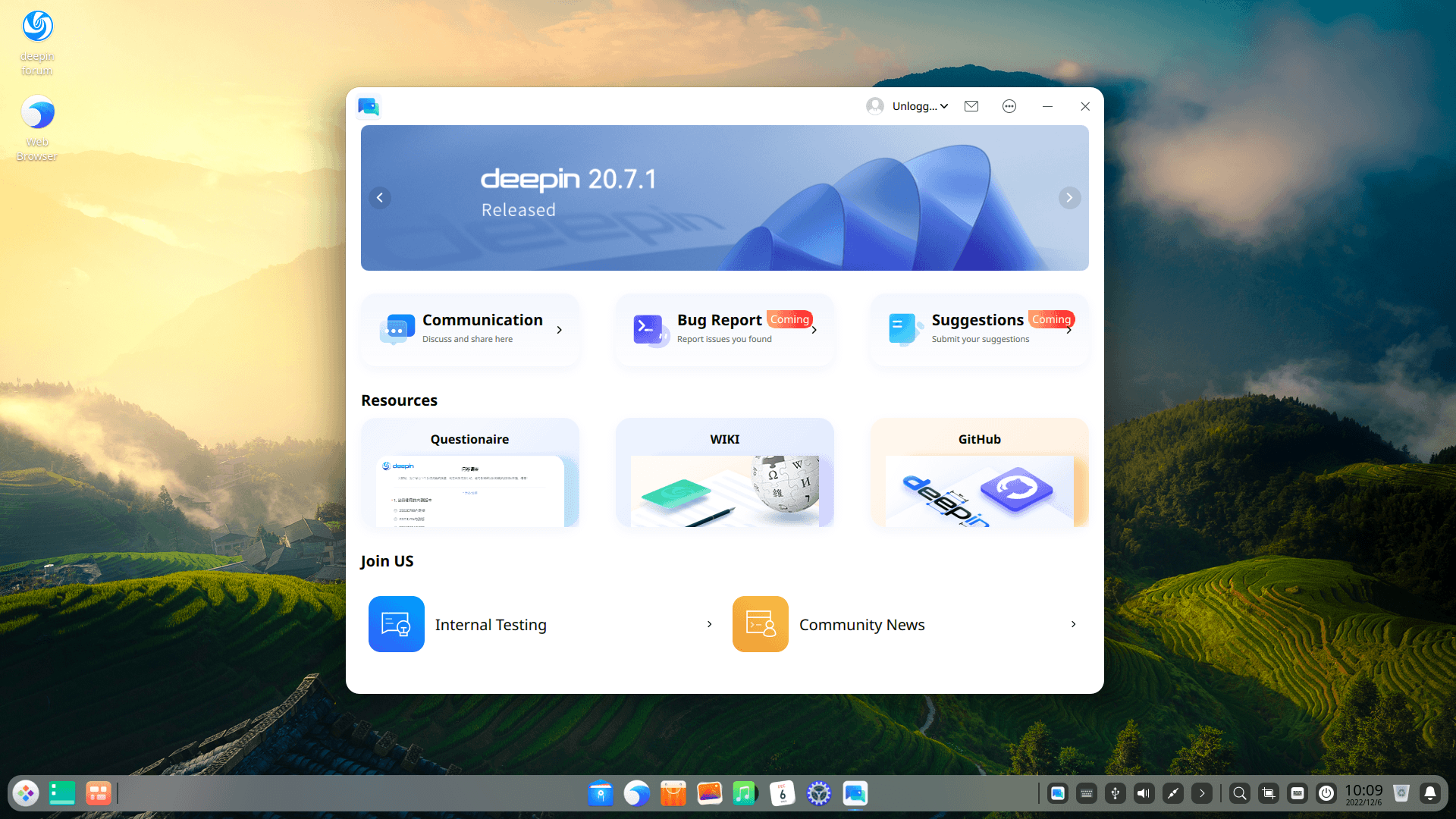This screenshot has width=1456, height=819.
Task: Click the Community News icon
Action: click(759, 624)
